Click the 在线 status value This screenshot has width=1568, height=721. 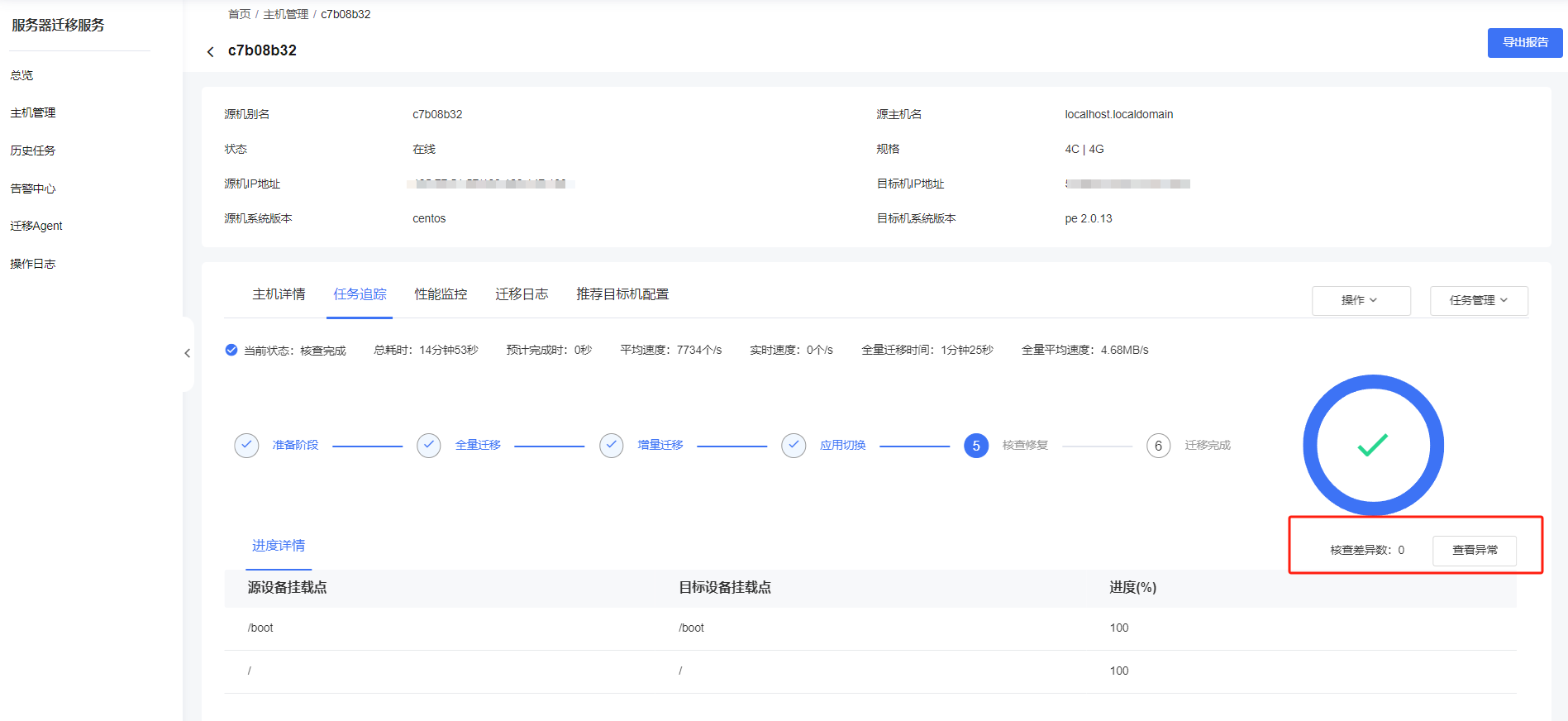(x=424, y=149)
